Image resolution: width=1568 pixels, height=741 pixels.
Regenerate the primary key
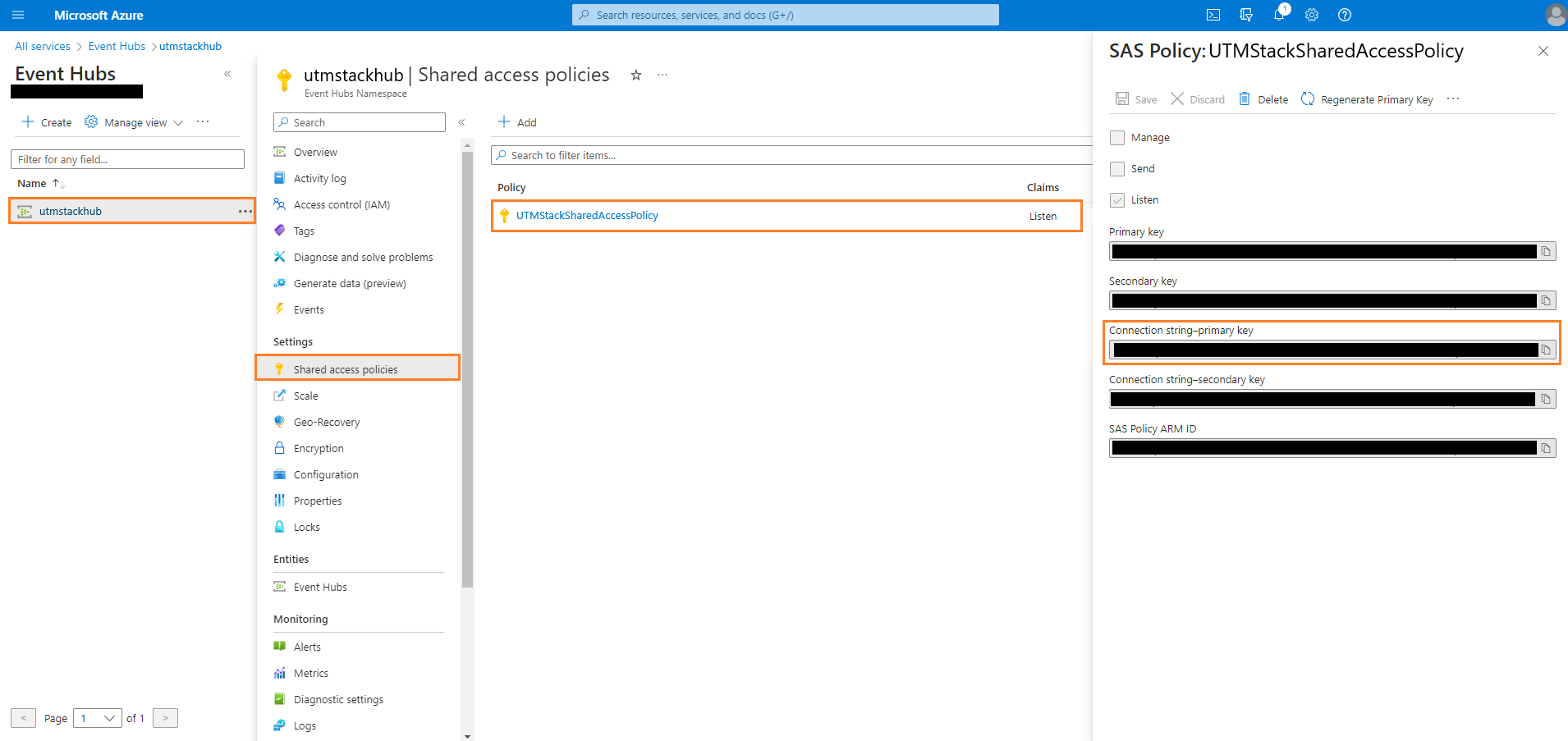click(x=1367, y=99)
